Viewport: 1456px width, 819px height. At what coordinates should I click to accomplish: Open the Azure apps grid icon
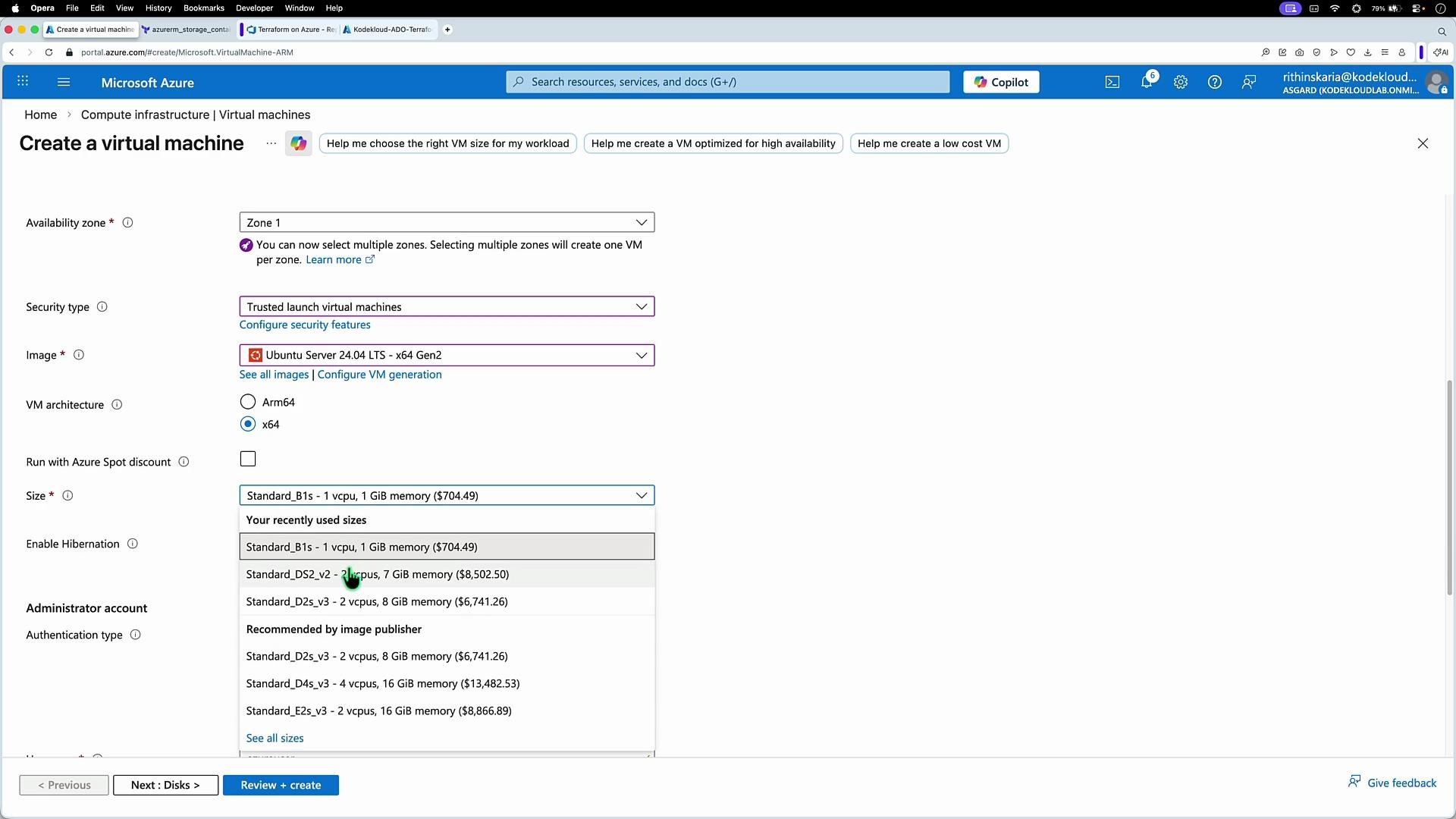tap(23, 82)
